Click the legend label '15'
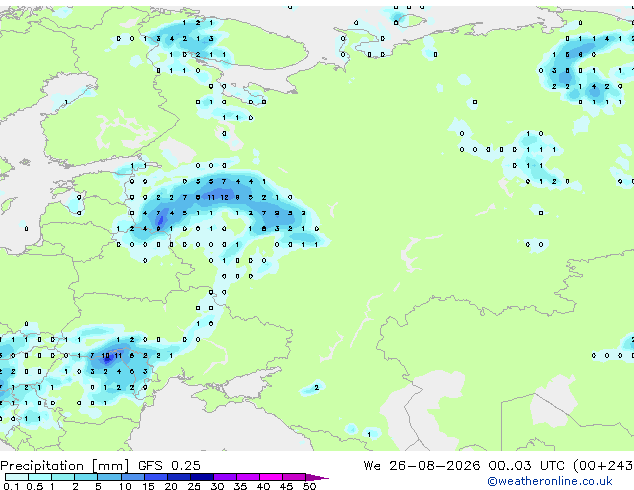The width and height of the screenshot is (634, 490). click(x=148, y=486)
